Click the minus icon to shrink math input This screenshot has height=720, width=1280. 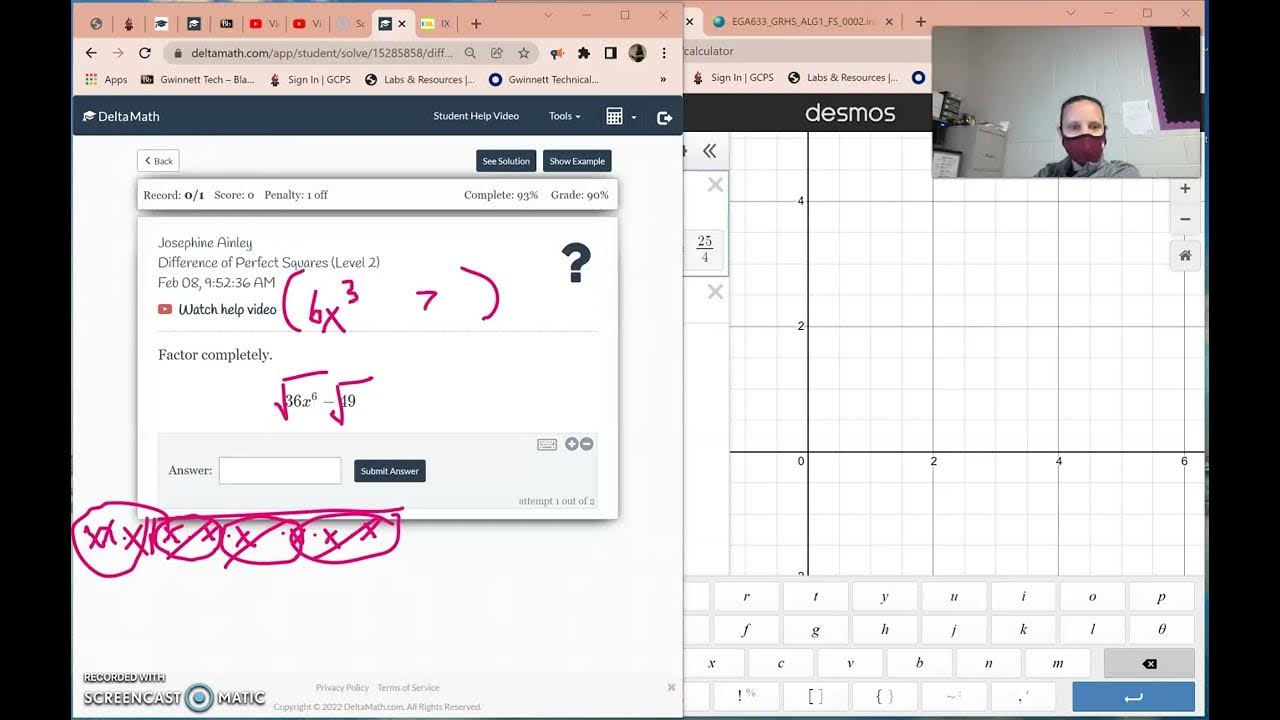(x=587, y=444)
